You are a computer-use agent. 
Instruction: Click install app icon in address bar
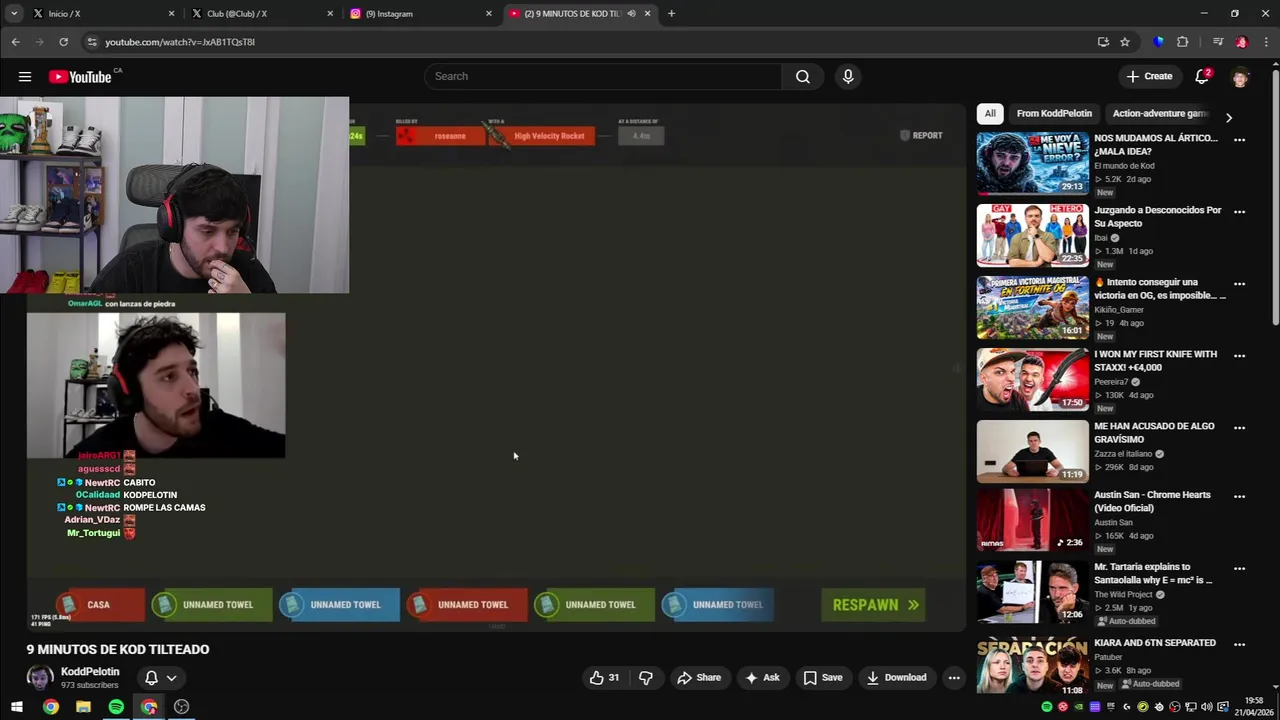click(x=1103, y=42)
